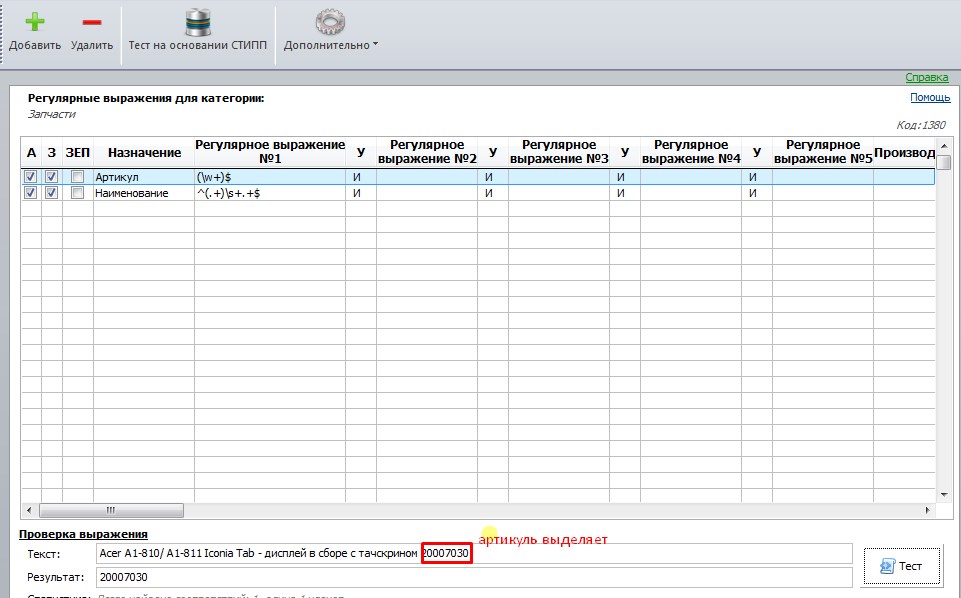Click the ЗЕП column header
This screenshot has height=598, width=961.
77,152
